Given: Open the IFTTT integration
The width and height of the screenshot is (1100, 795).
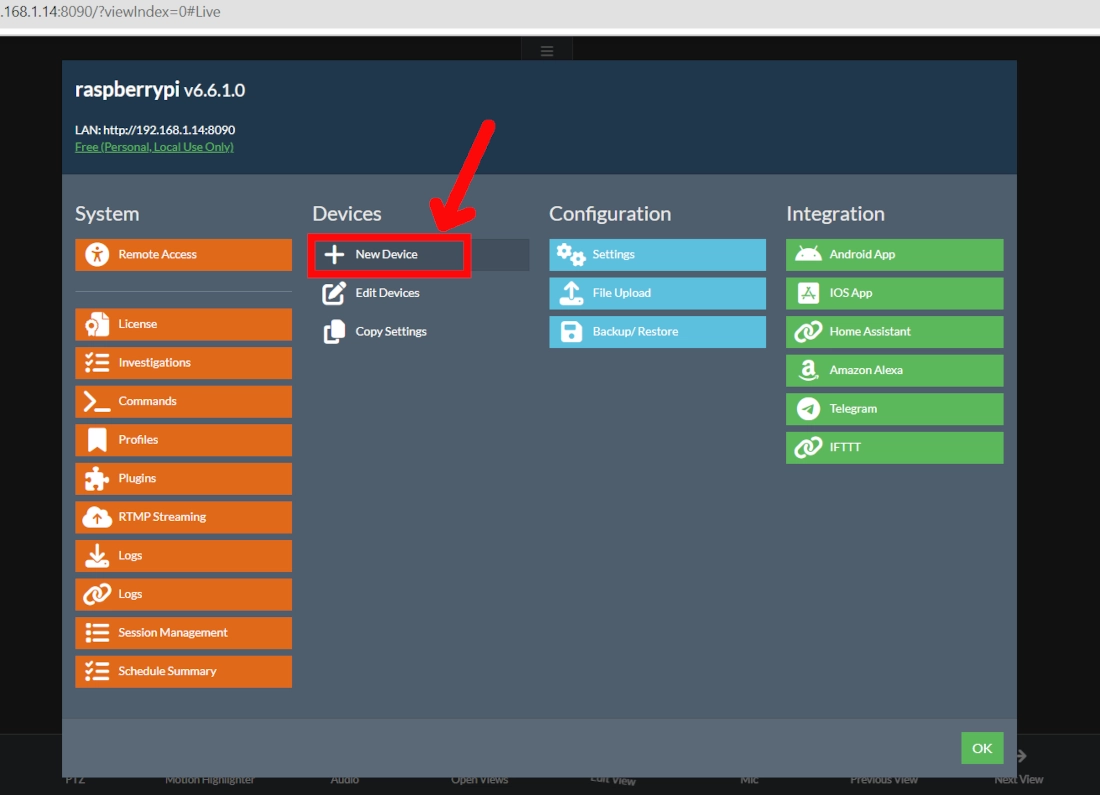Looking at the screenshot, I should (x=894, y=448).
